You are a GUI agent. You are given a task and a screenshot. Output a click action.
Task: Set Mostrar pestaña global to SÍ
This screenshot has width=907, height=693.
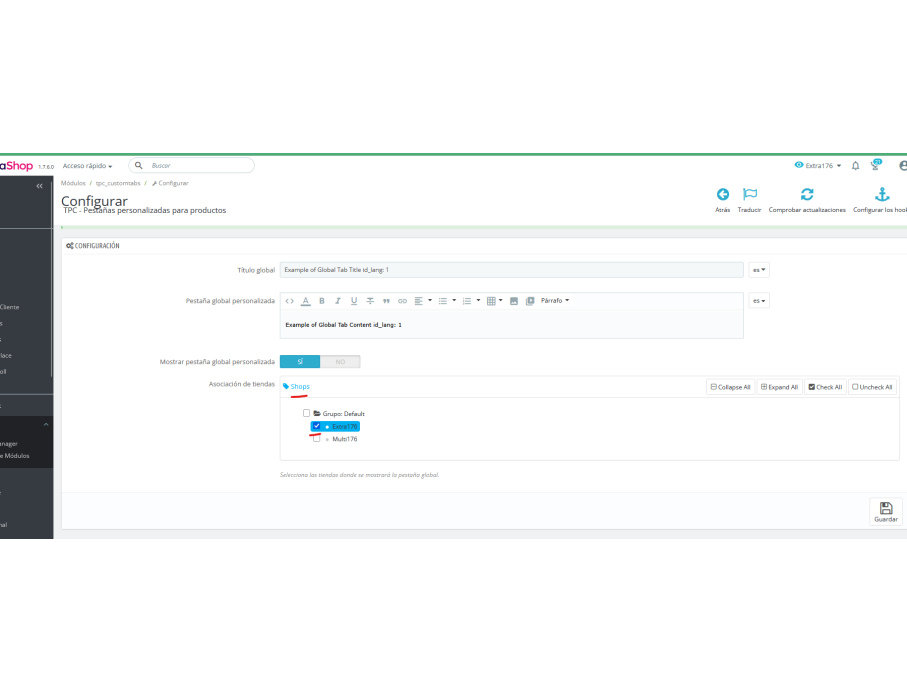(x=300, y=362)
